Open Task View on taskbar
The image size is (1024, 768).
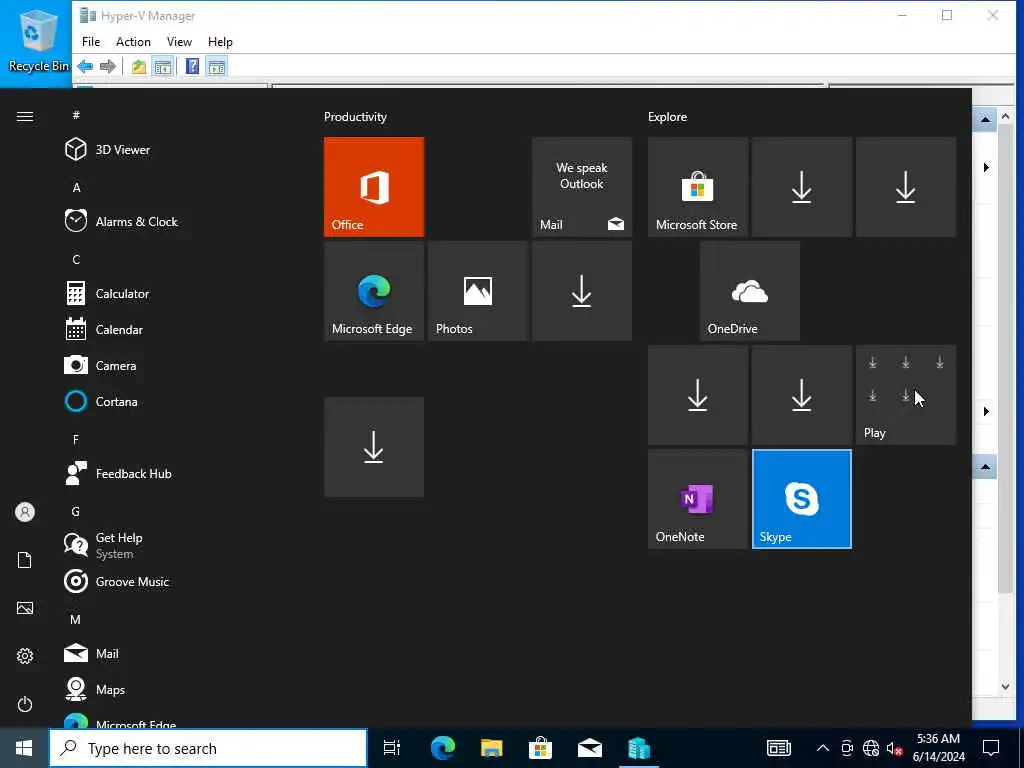click(392, 748)
